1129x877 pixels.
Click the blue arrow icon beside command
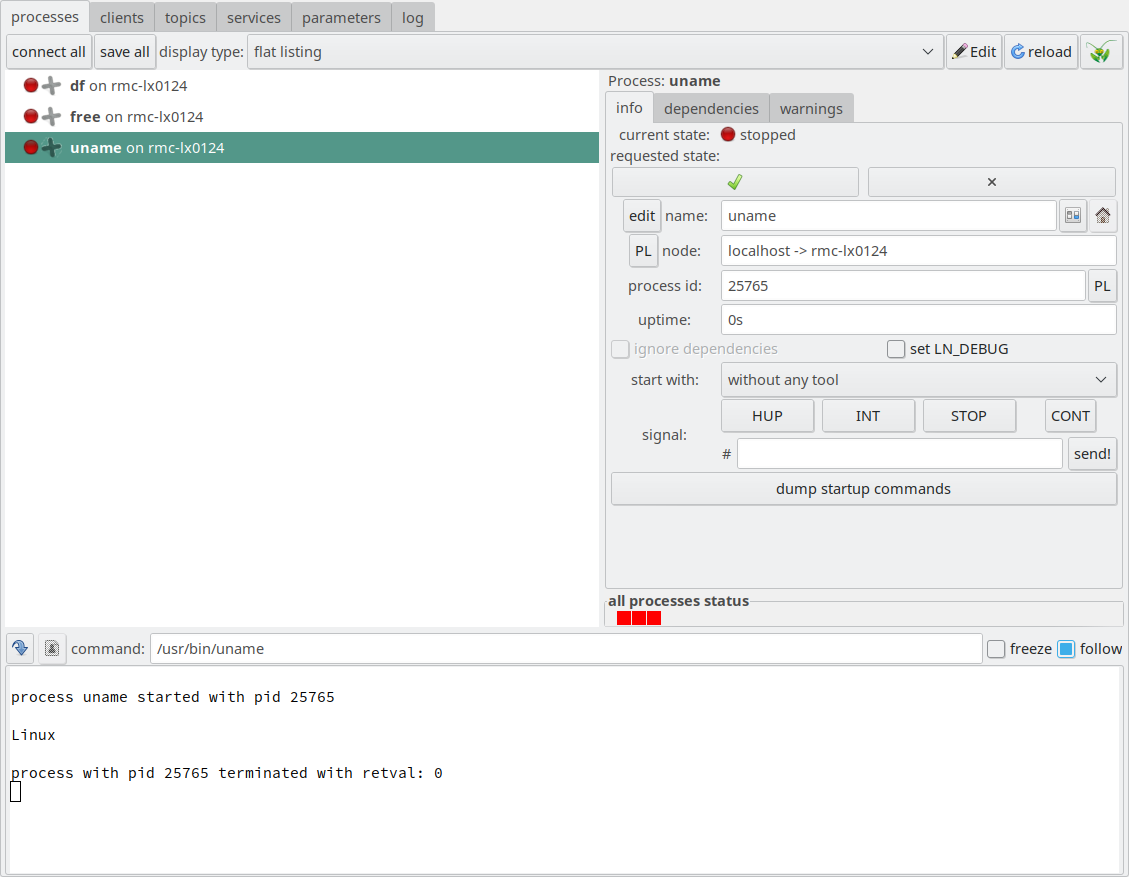(20, 648)
